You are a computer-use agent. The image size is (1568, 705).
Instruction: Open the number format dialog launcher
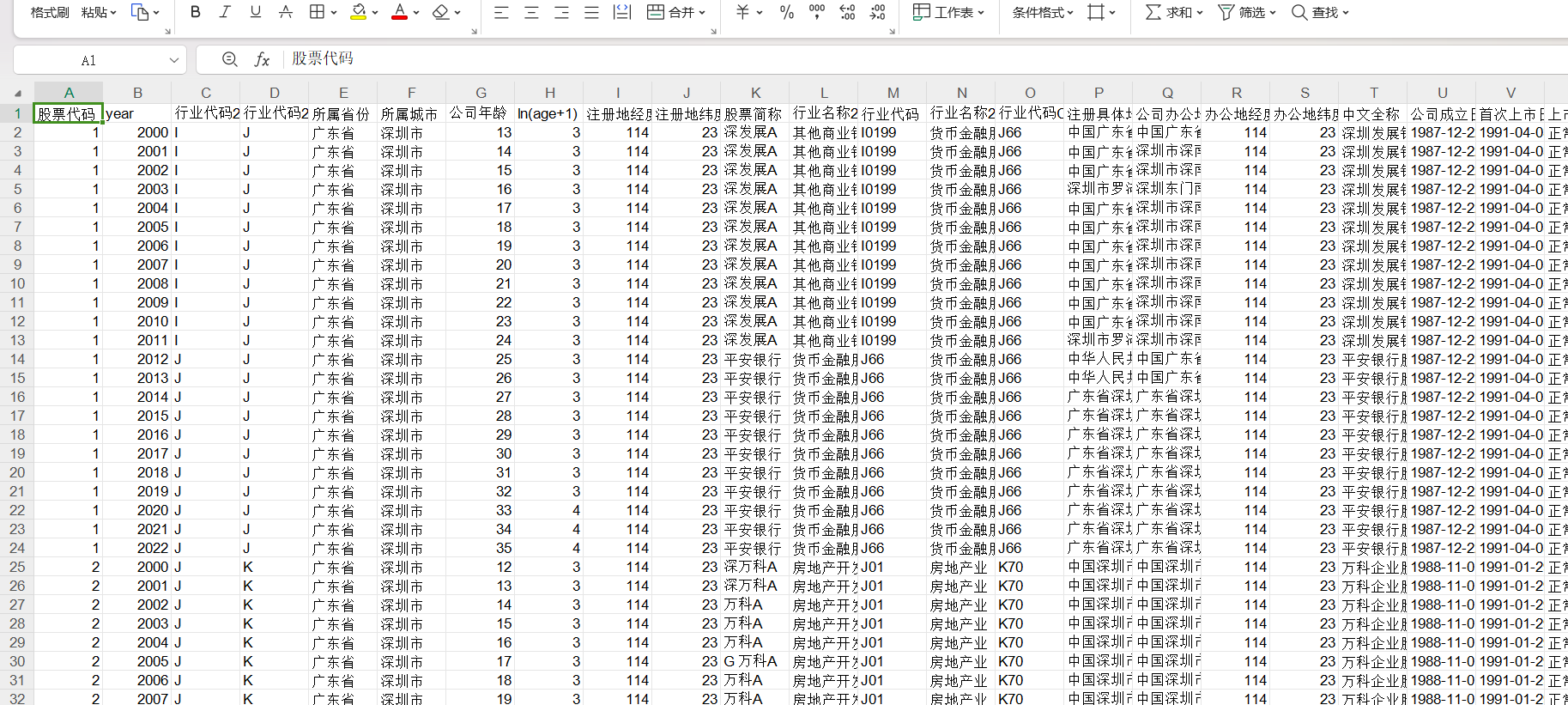coord(893,32)
